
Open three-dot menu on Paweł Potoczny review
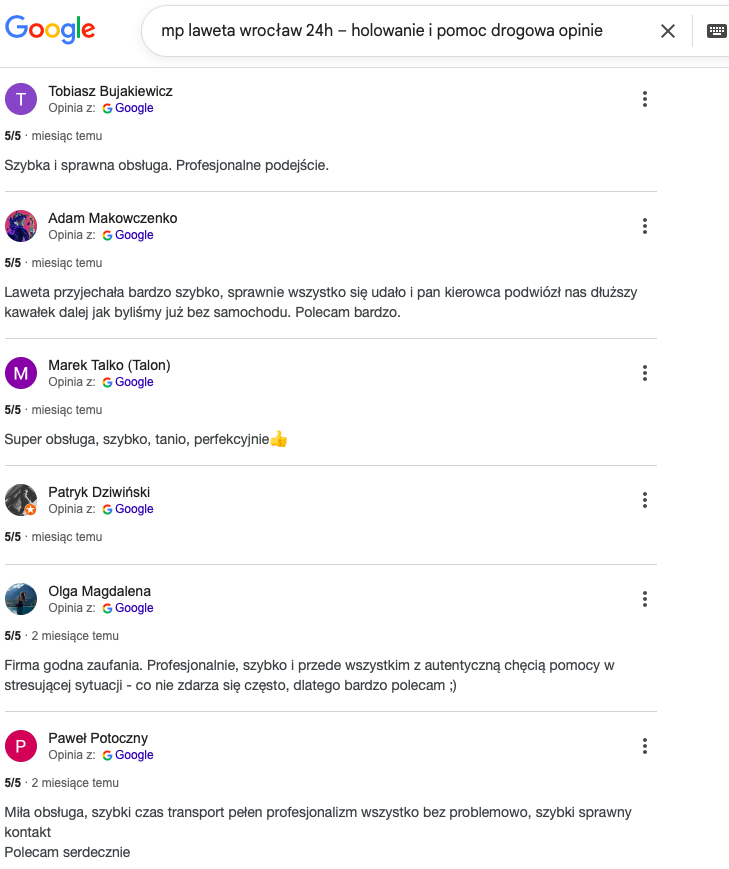pyautogui.click(x=645, y=746)
